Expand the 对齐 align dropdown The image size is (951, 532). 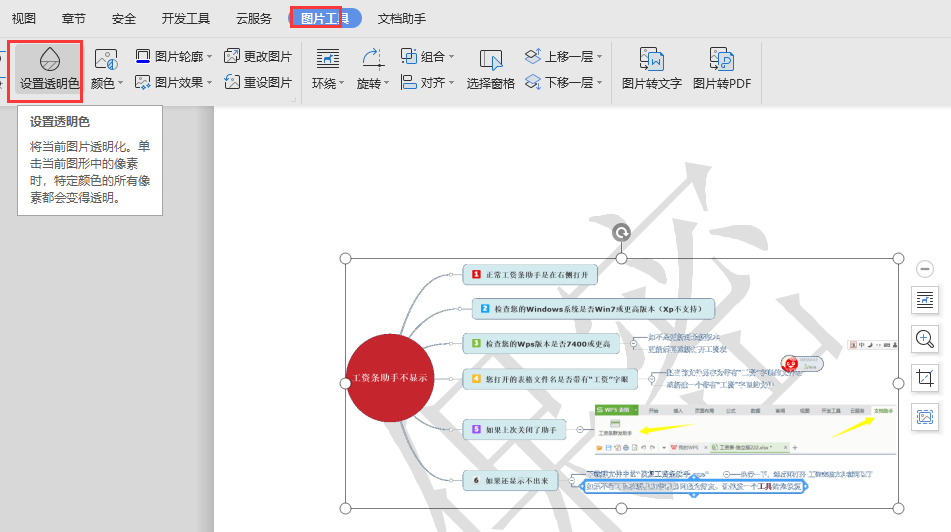point(428,82)
